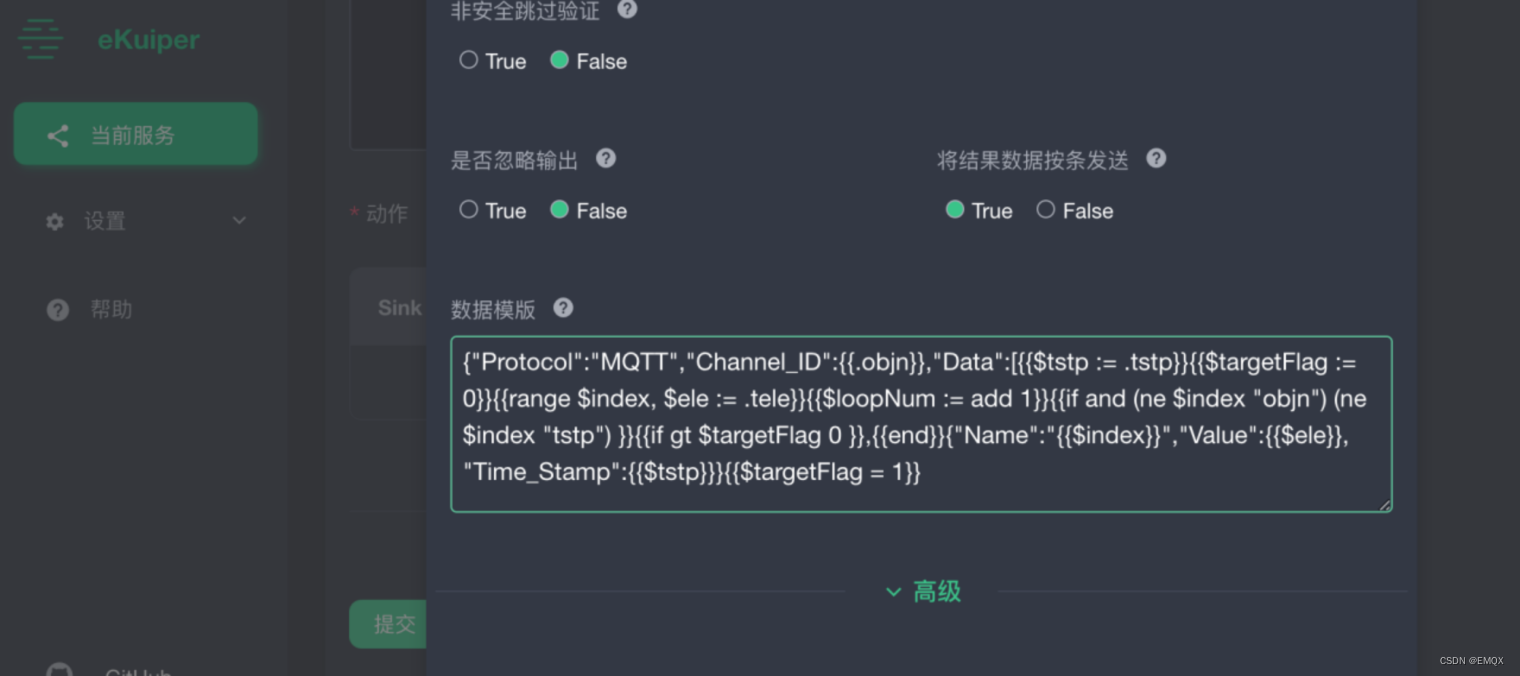
Task: Select True for 非安全跳过验证
Action: 468,60
